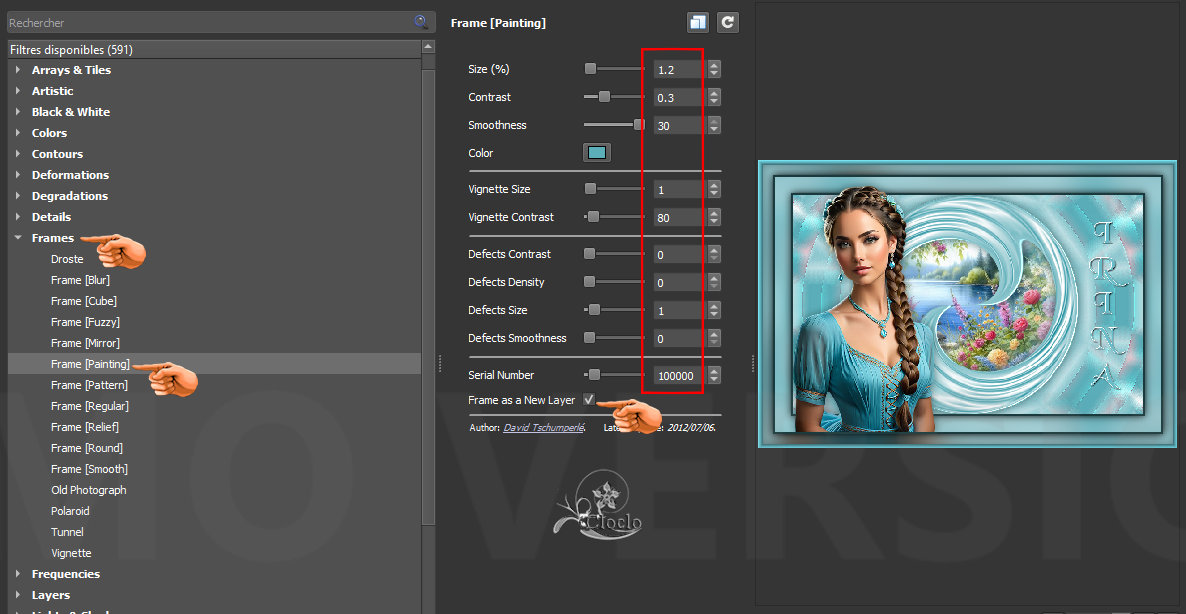Select the Vignette filter

click(x=71, y=553)
